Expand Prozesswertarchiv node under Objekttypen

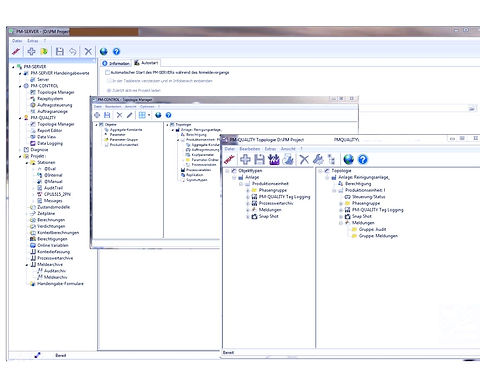point(248,203)
